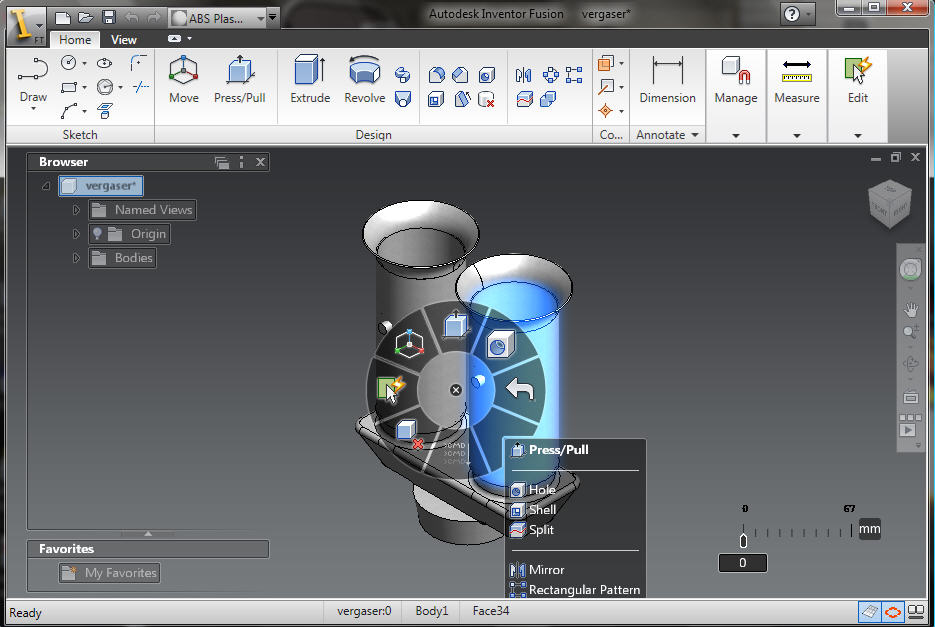Screen dimensions: 935x627
Task: Select the ellipse sketch tool
Action: pos(104,63)
